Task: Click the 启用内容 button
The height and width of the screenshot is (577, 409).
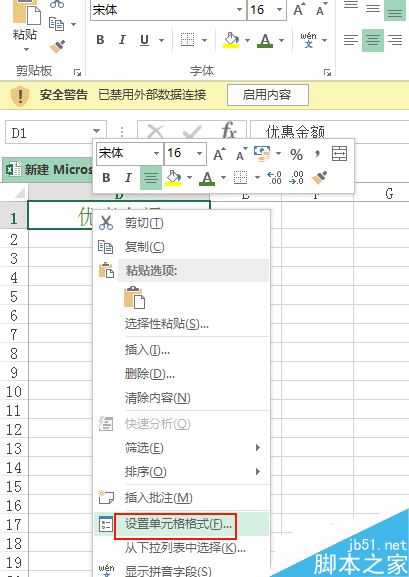Action: click(x=267, y=95)
